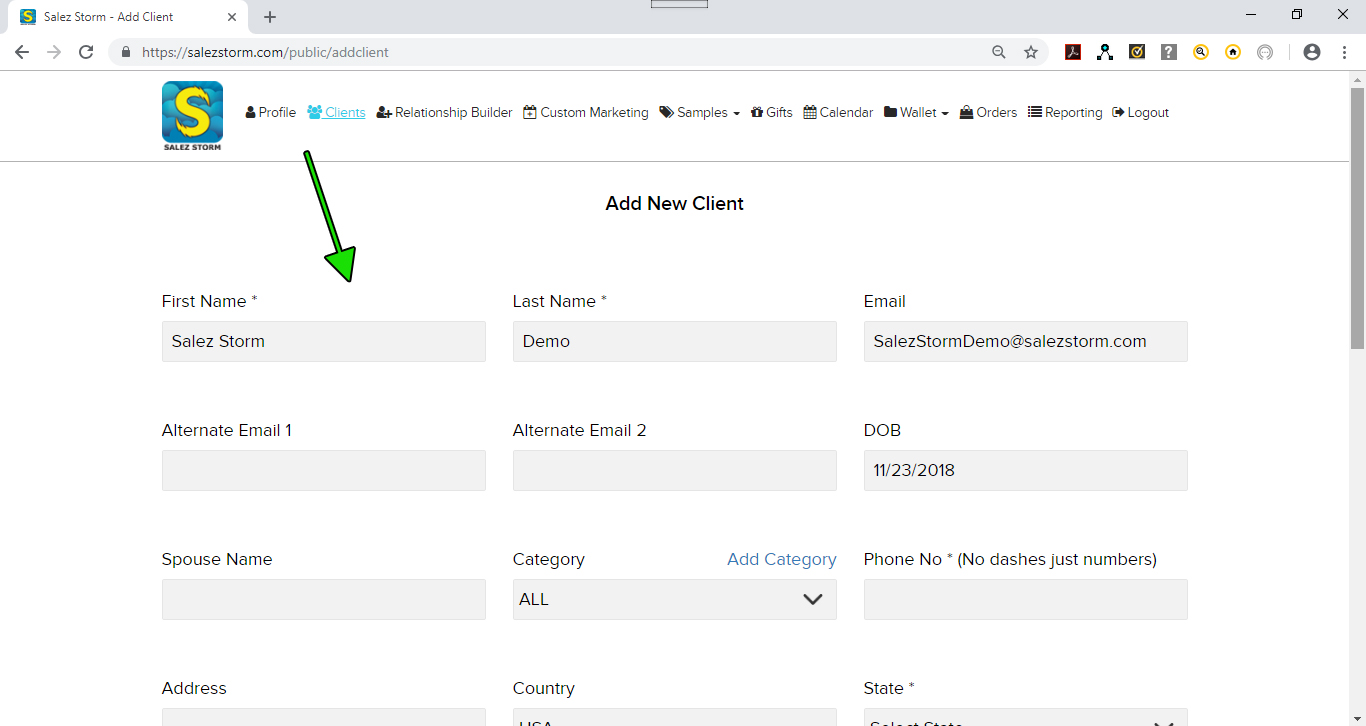The image size is (1366, 726).
Task: Go back using the browser back arrow
Action: (22, 52)
